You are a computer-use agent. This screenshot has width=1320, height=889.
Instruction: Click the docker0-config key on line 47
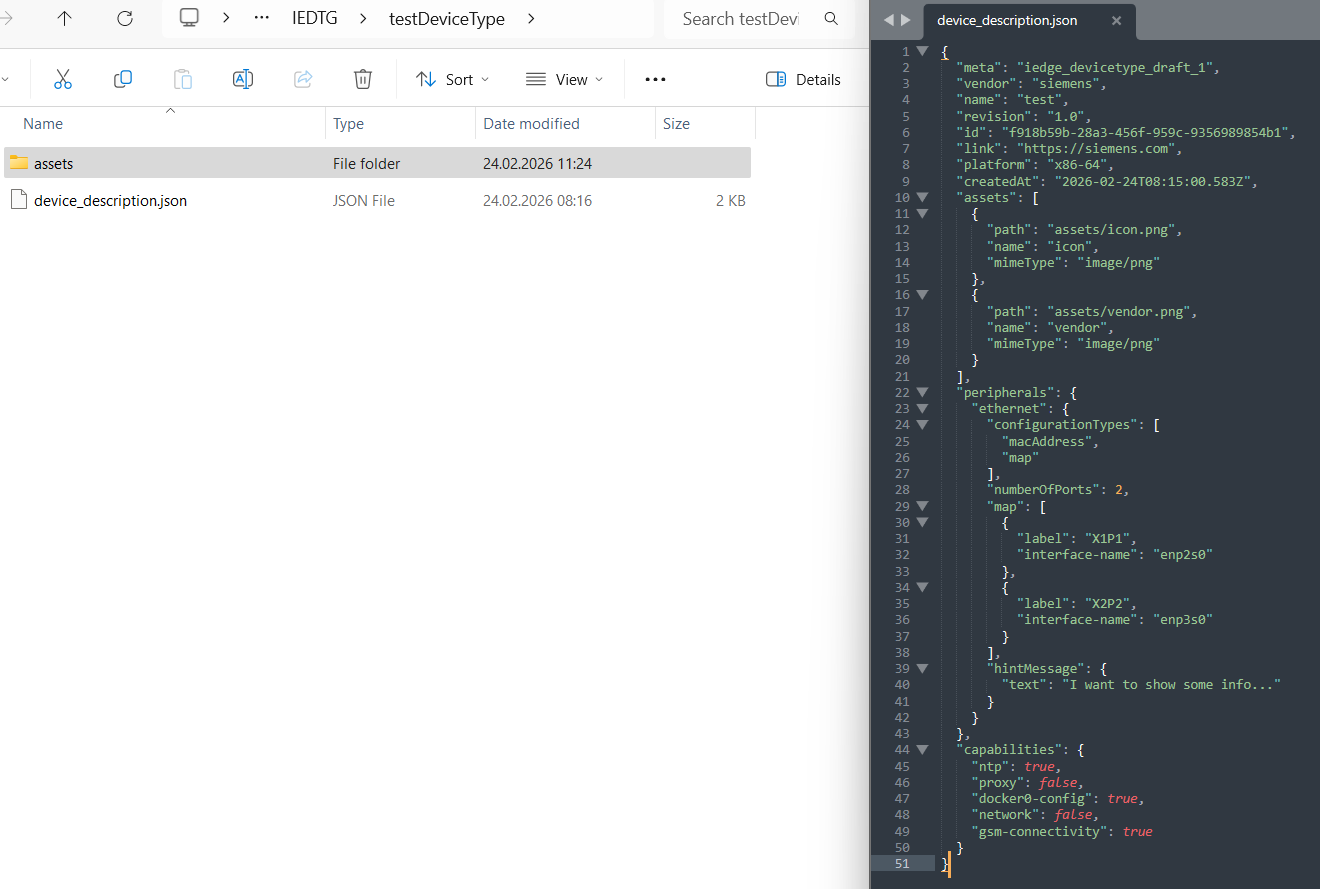[1033, 798]
